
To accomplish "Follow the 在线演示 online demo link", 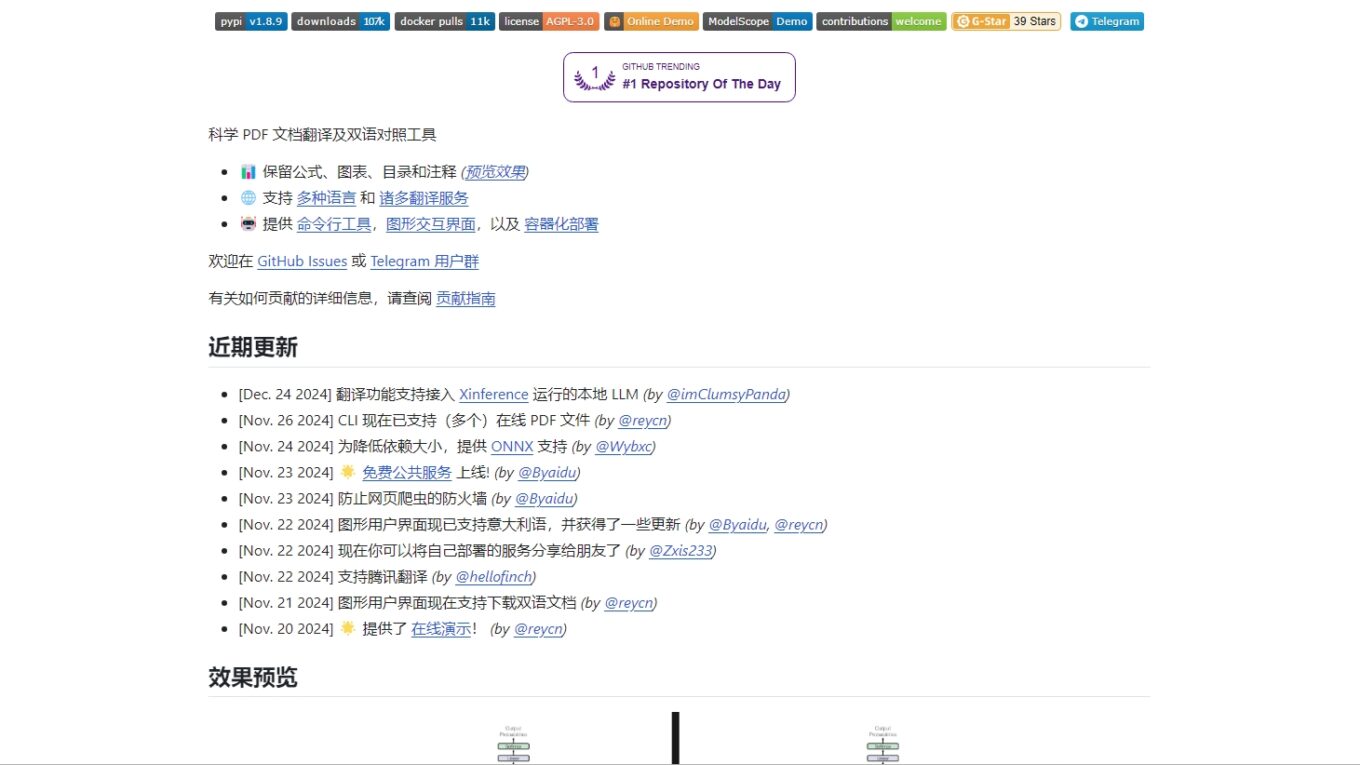I will point(441,628).
